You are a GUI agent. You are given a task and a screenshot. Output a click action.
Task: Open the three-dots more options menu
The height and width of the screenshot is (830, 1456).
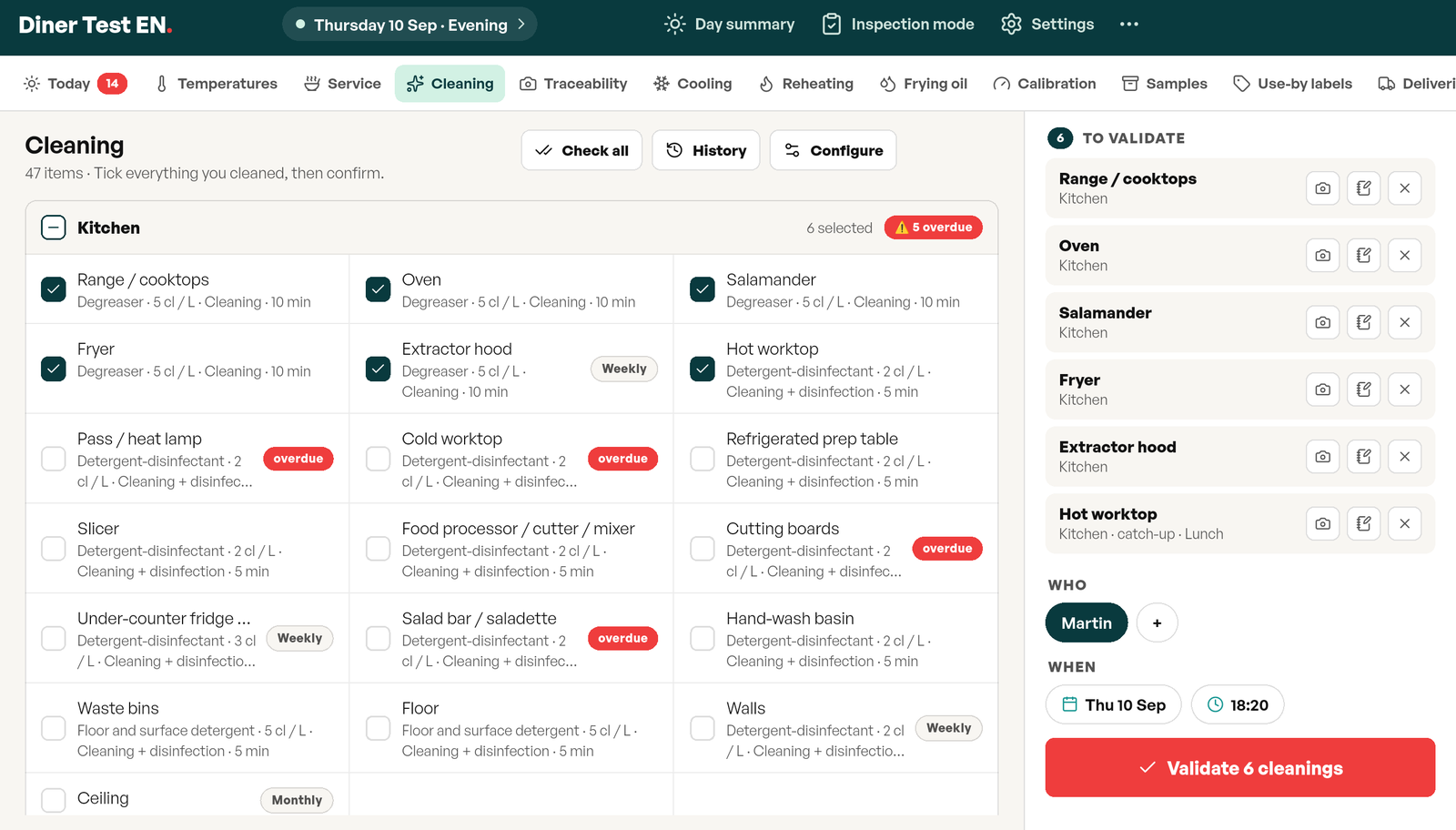click(x=1129, y=25)
